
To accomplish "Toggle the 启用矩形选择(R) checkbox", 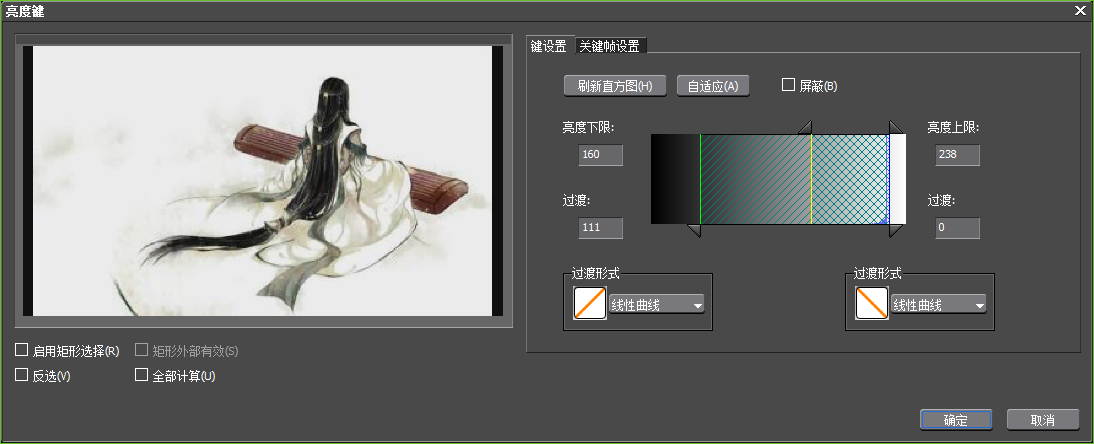I will [22, 351].
